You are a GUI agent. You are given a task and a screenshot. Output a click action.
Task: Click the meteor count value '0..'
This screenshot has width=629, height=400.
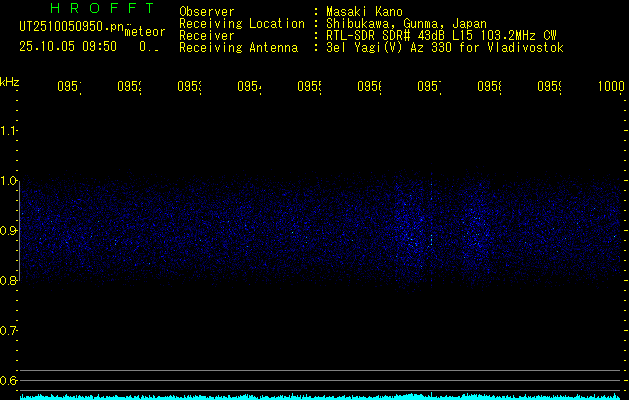tap(149, 47)
